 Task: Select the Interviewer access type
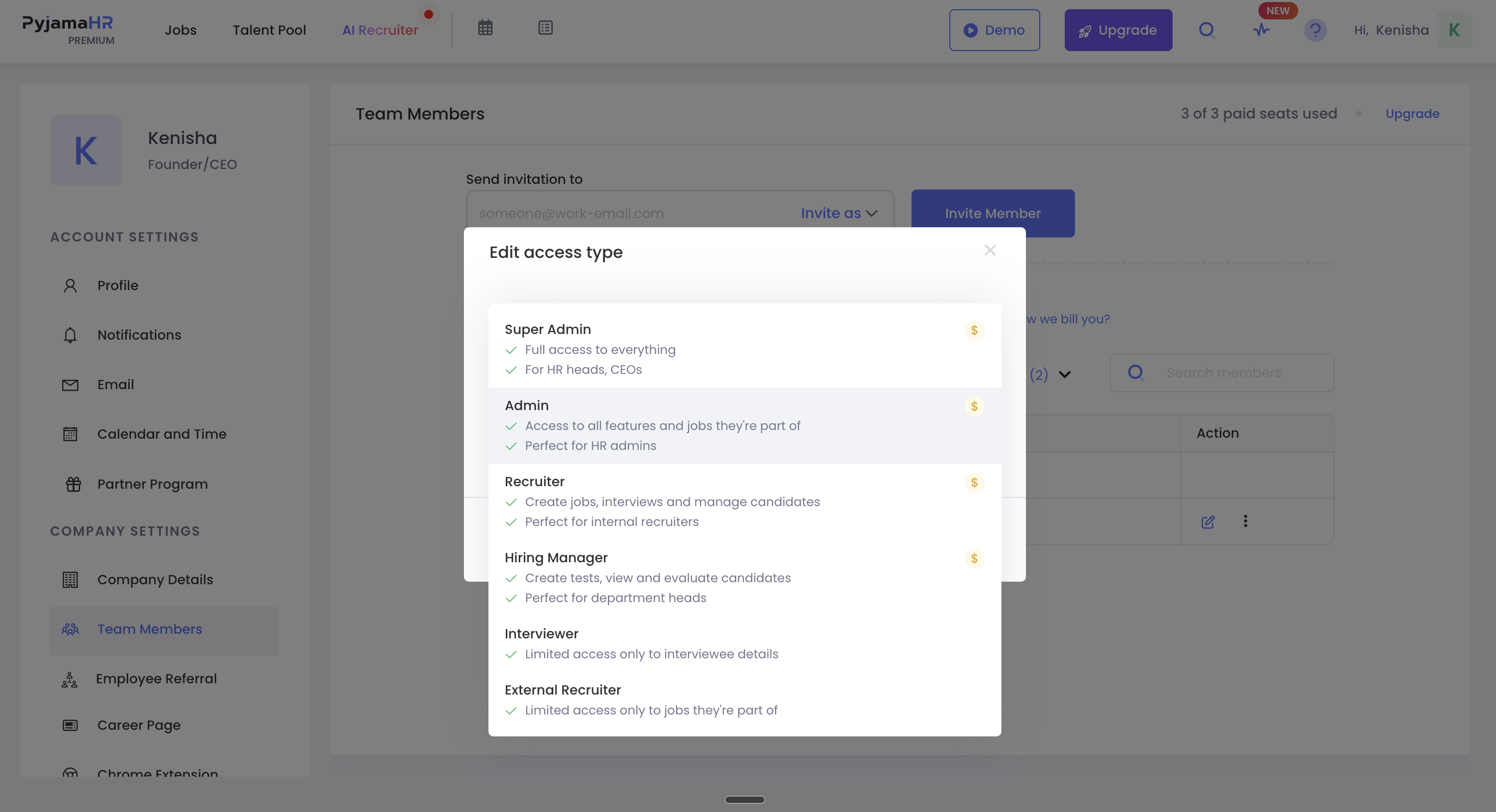[744, 643]
